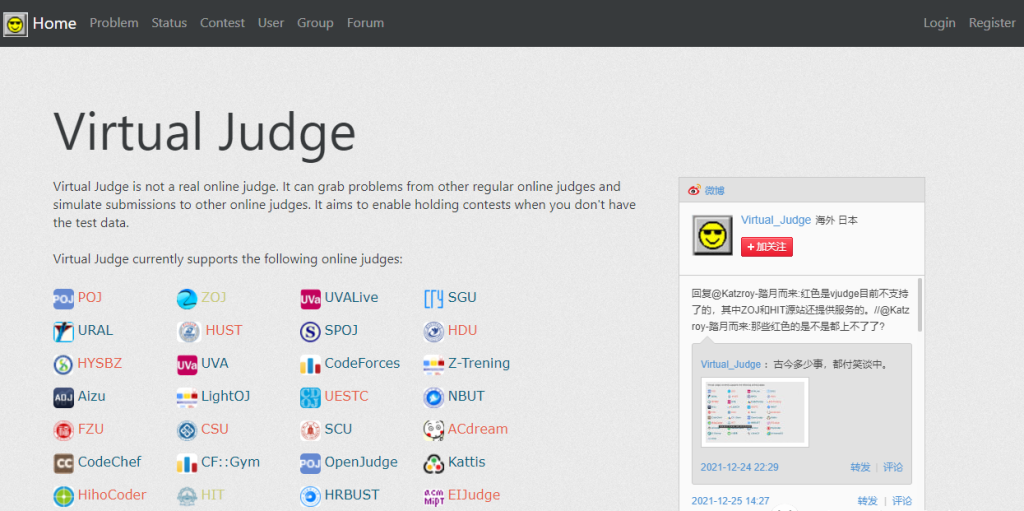This screenshot has width=1024, height=511.
Task: Click the HIT judge icon
Action: coord(187,496)
